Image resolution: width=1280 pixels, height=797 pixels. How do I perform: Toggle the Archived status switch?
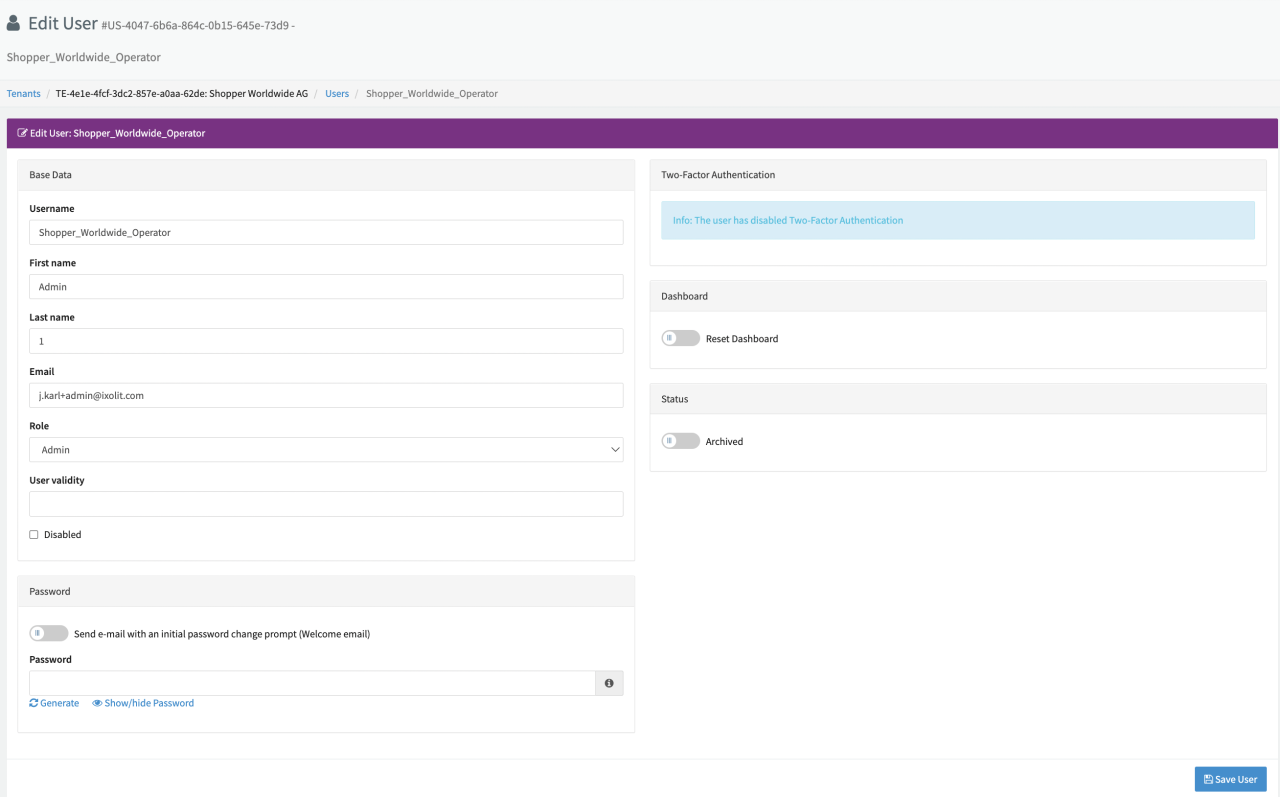tap(680, 441)
